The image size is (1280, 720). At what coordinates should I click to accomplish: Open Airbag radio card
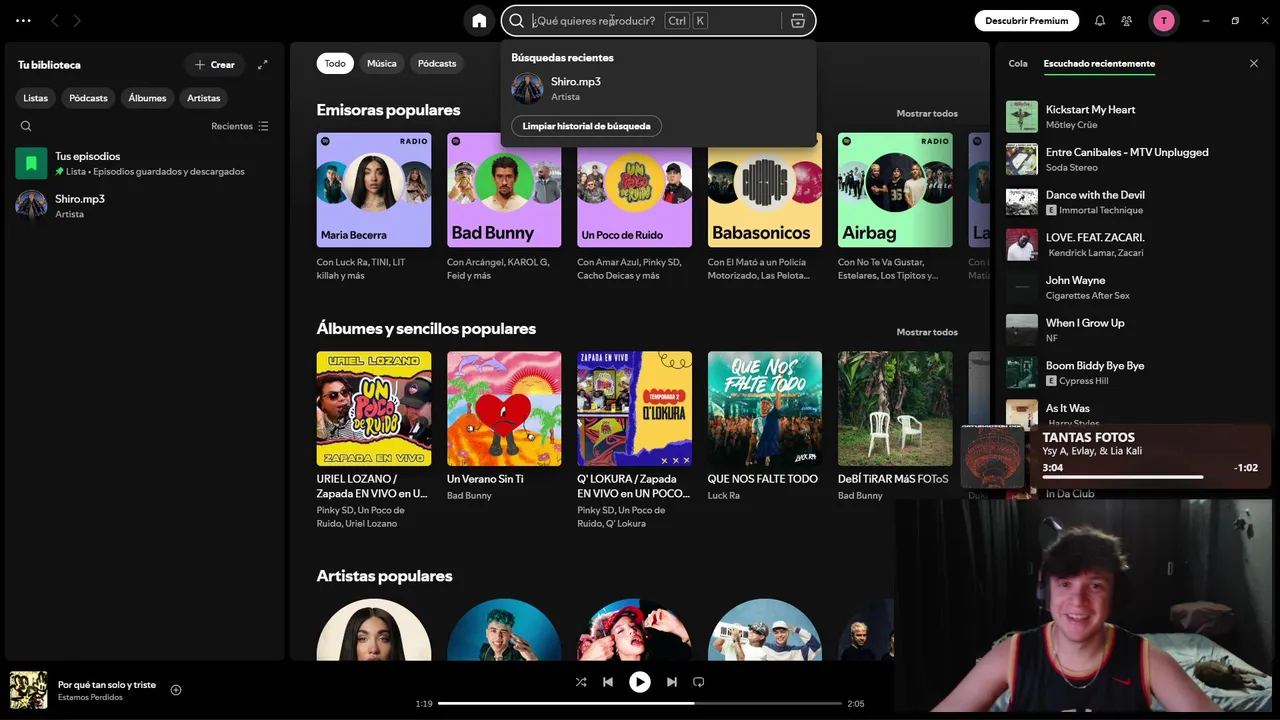click(x=895, y=207)
